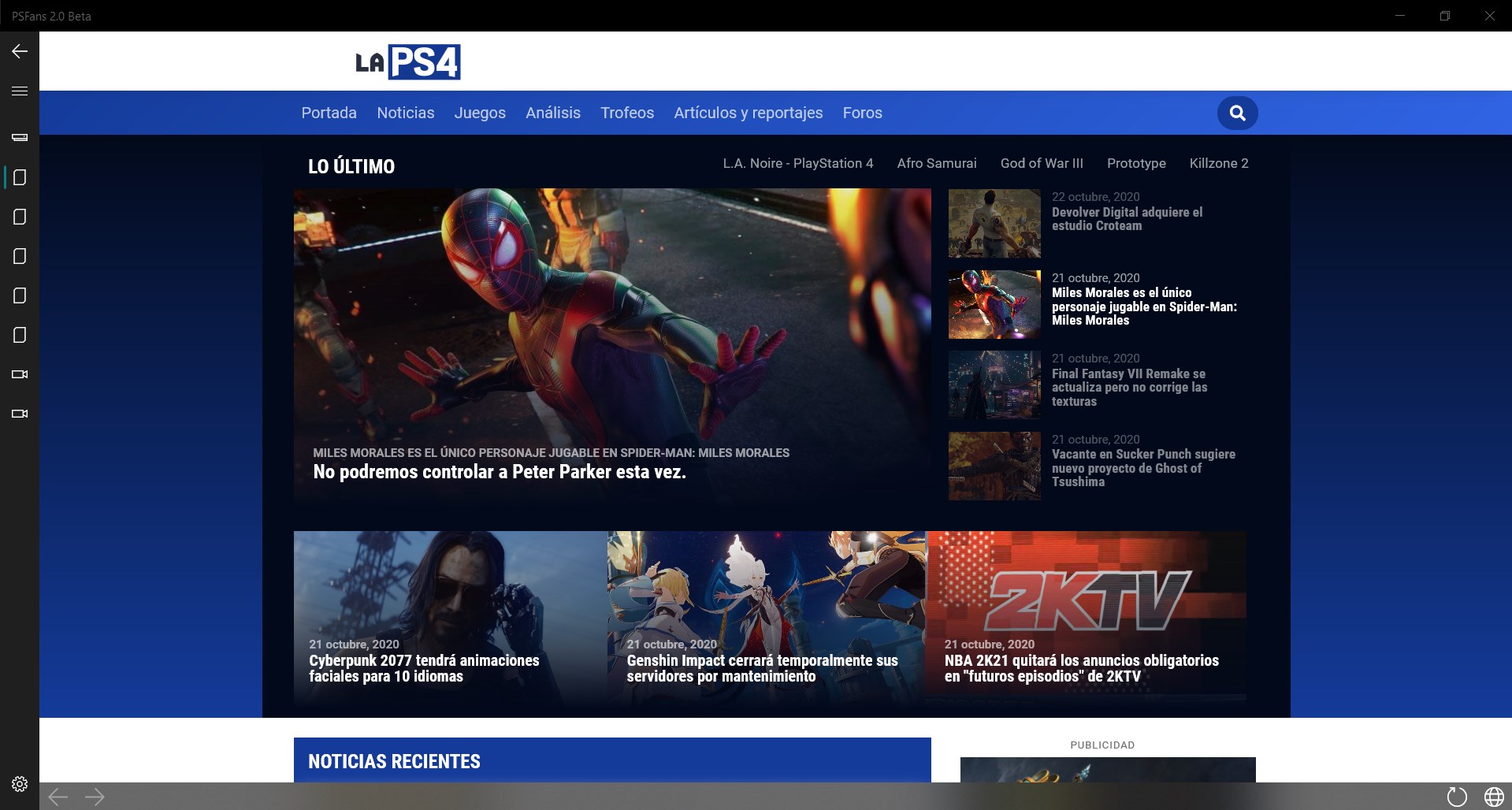Image resolution: width=1512 pixels, height=810 pixels.
Task: Click the Final Fantasy VII Remake thumbnail
Action: (994, 385)
